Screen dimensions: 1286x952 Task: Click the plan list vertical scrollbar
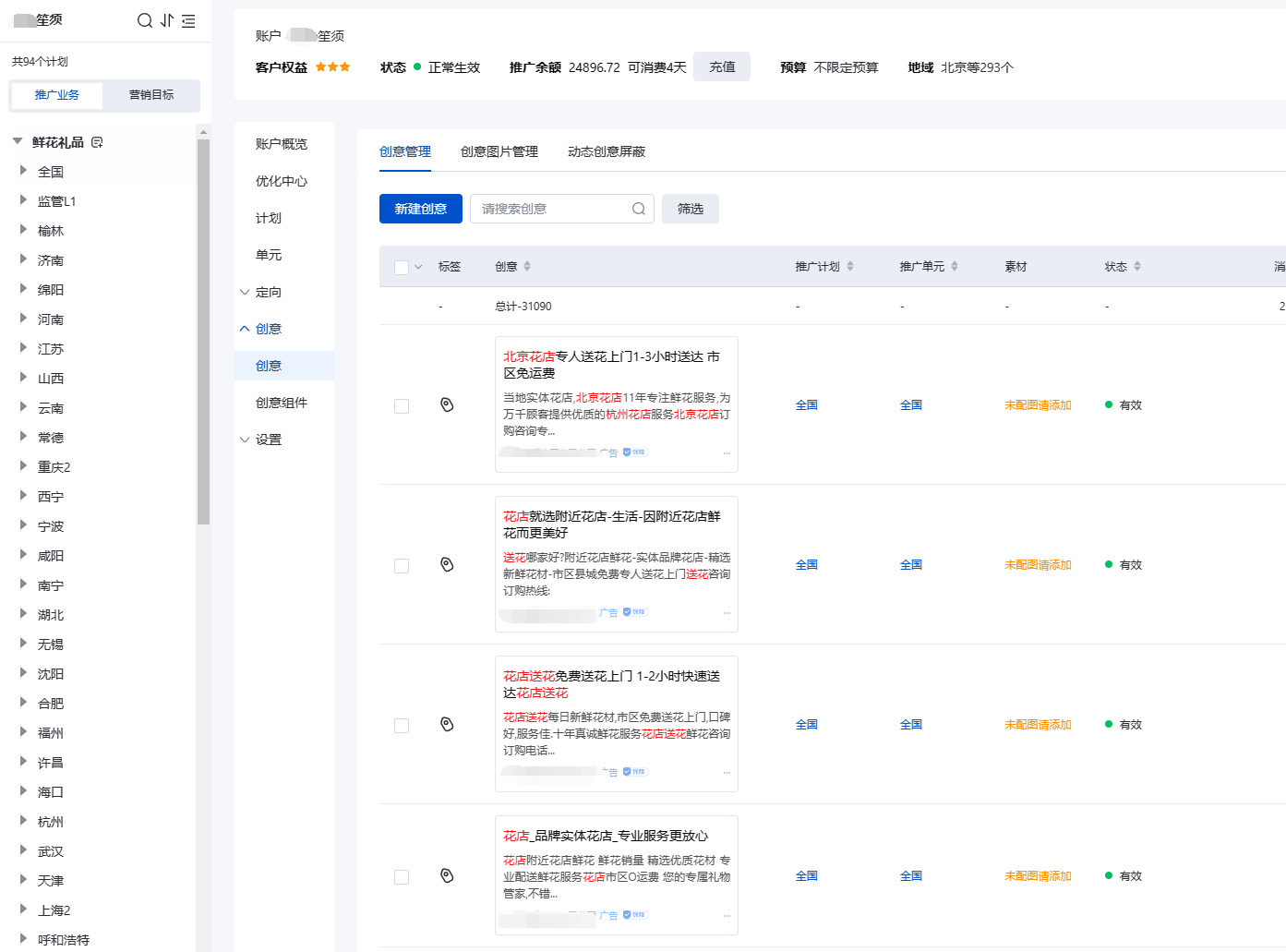[x=203, y=332]
